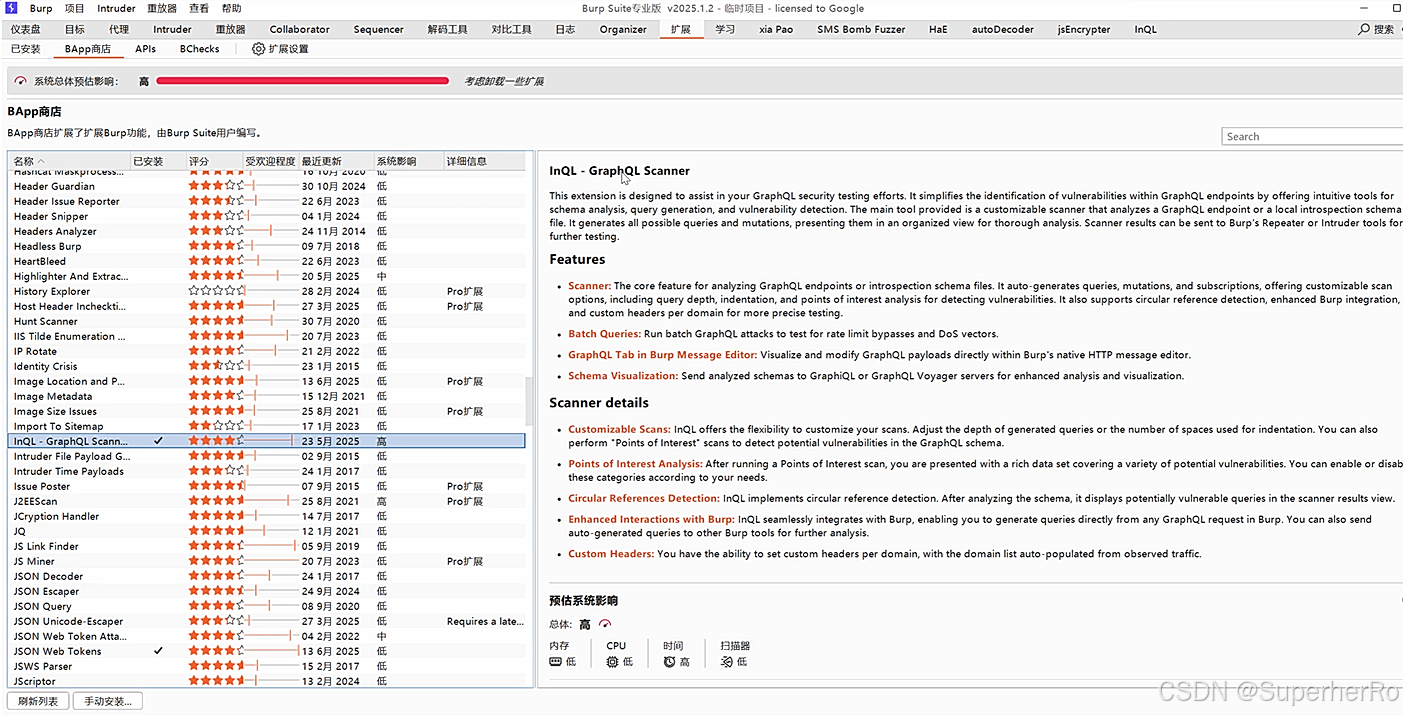The width and height of the screenshot is (1403, 717).
Task: Select the Header Guardian row
Action: pyautogui.click(x=266, y=186)
